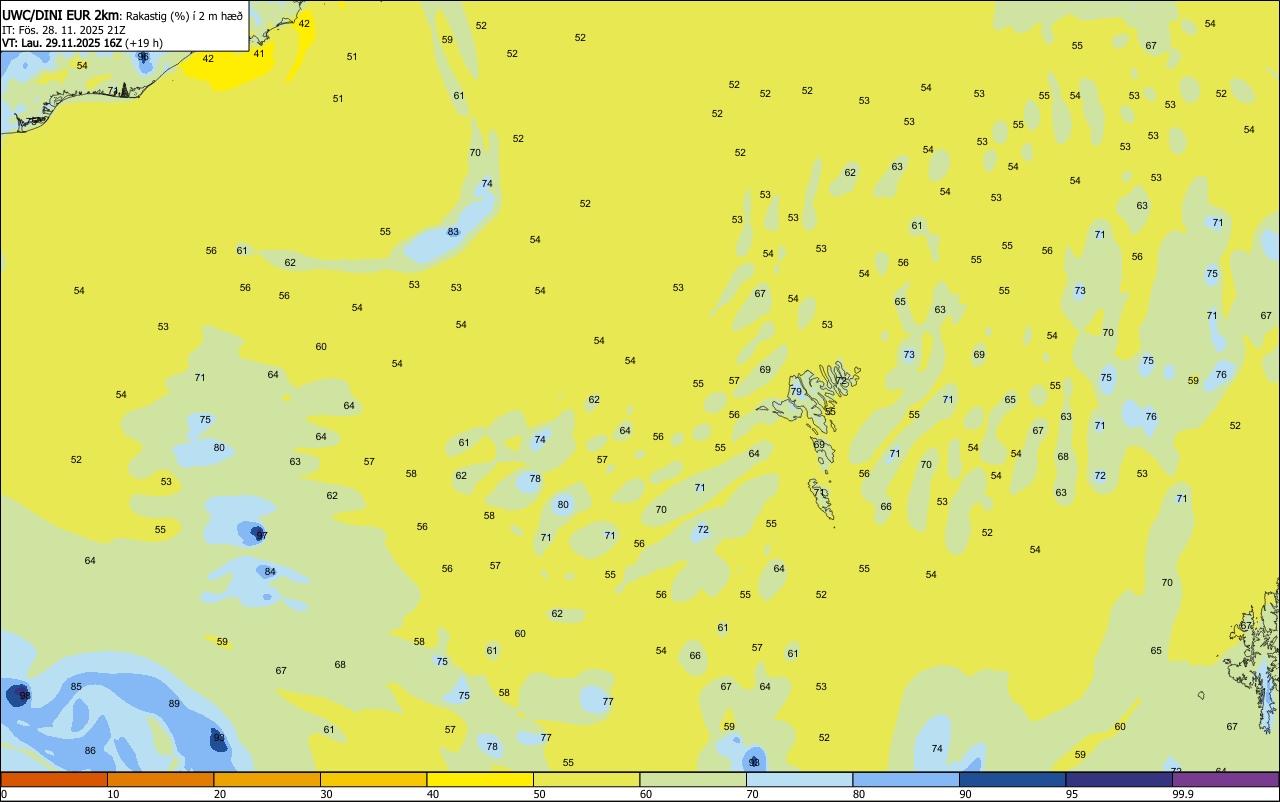Select the purple above-99.9 legend swatch

[1225, 779]
